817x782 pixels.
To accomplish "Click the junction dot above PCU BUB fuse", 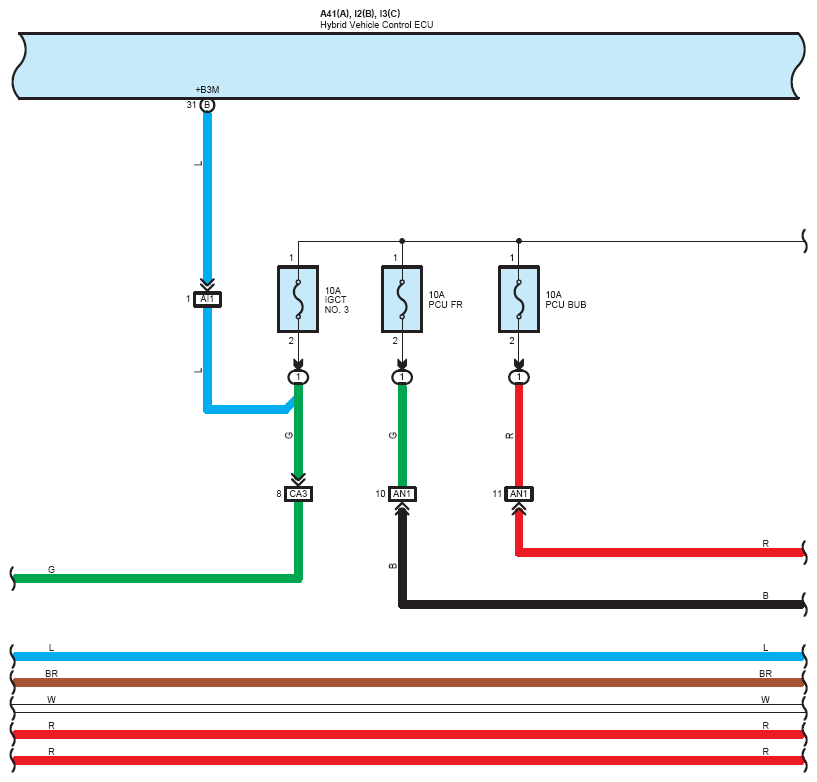I will (519, 241).
